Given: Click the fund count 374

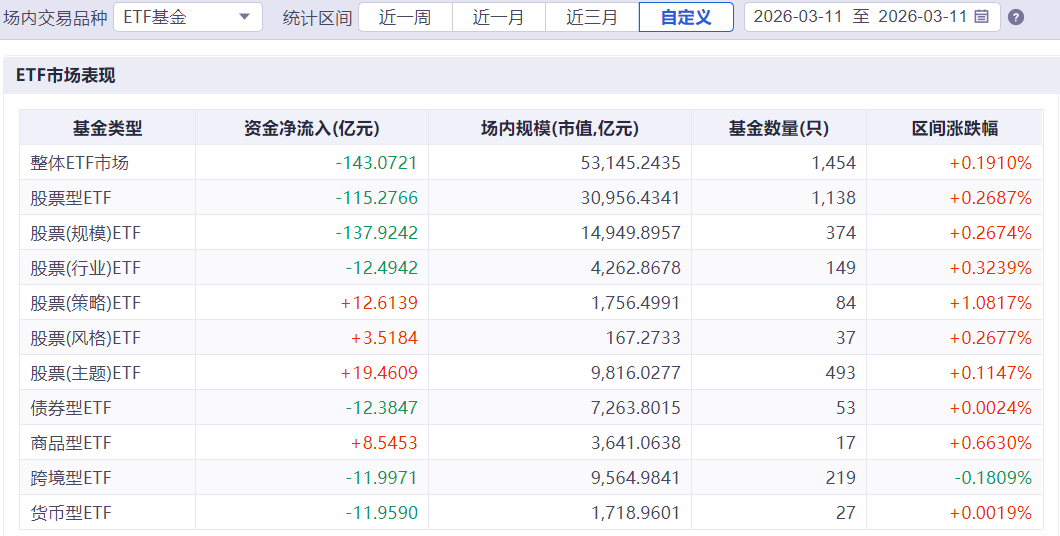Looking at the screenshot, I should (841, 233).
